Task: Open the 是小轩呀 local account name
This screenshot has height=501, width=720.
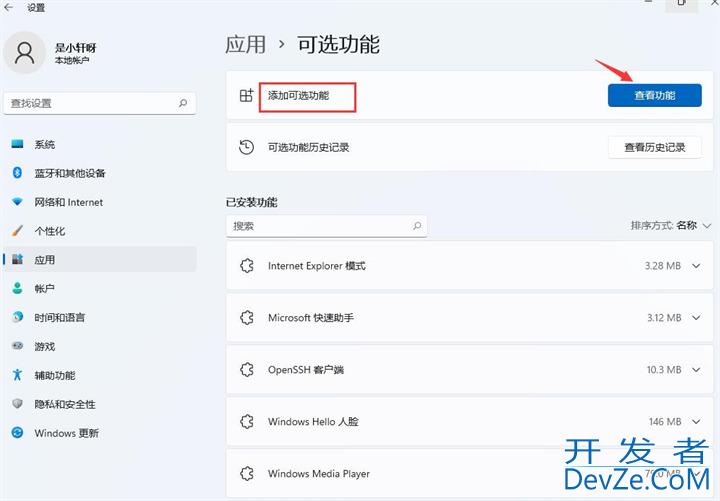Action: pos(76,48)
